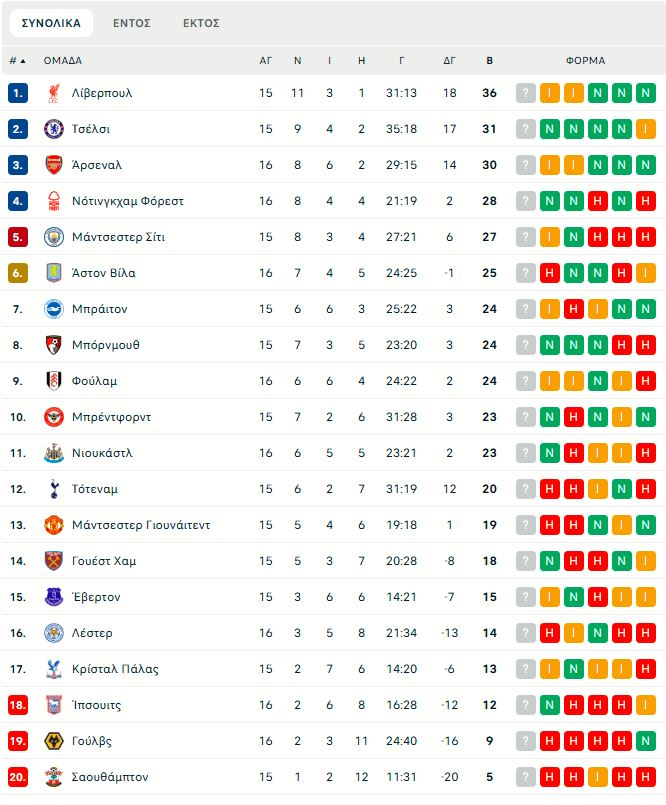Open the Λίβερπουλ team link
This screenshot has height=805, width=666.
(x=102, y=93)
